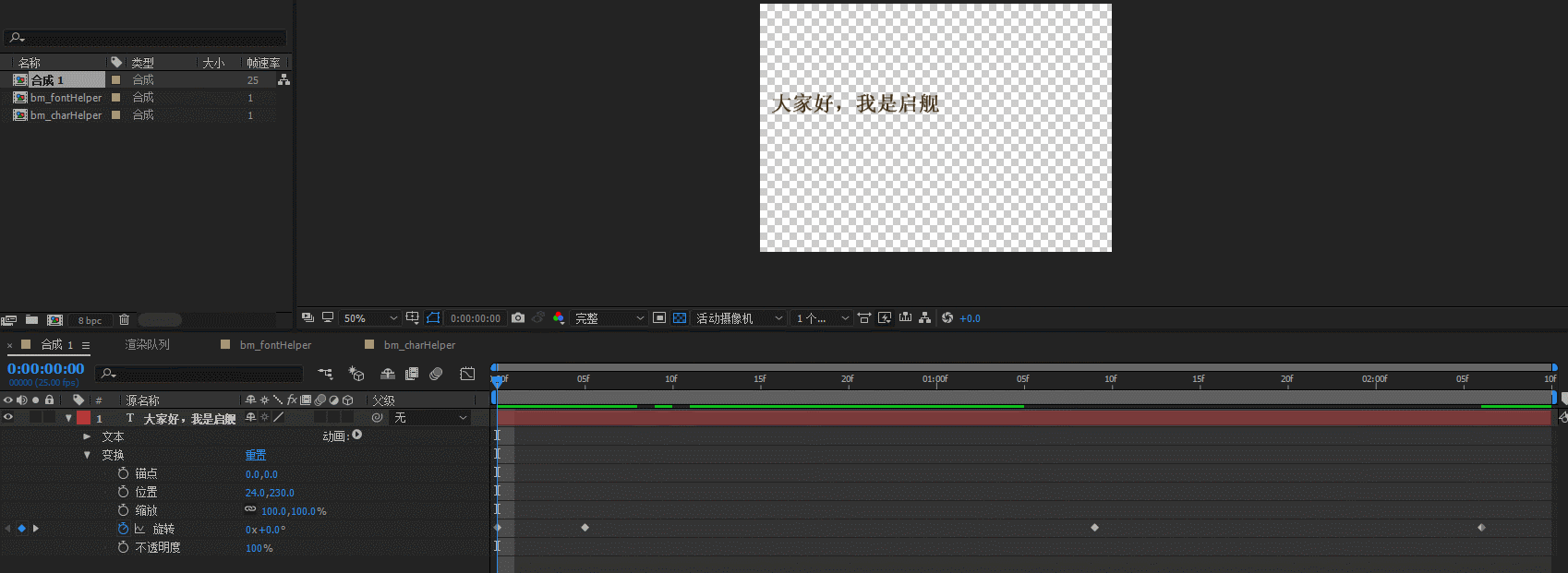The image size is (1568, 573).
Task: Click the red label swatch of layer 1
Action: (x=83, y=417)
